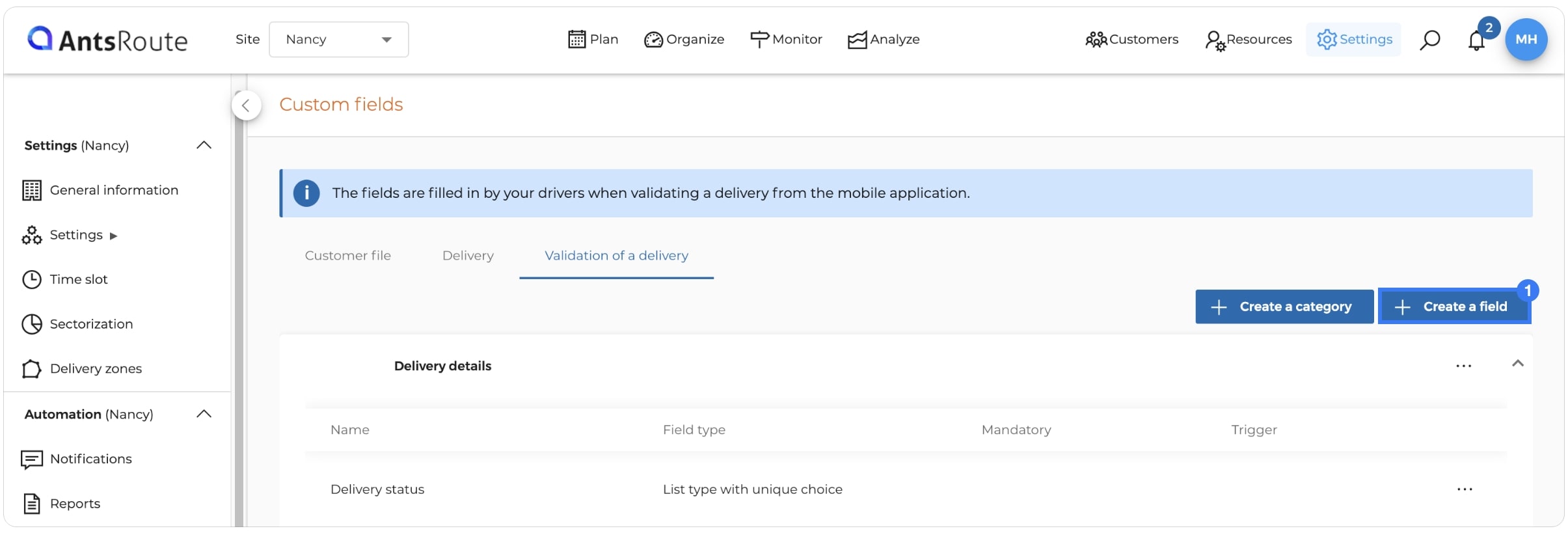
Task: Open the Delivery zones page
Action: point(96,369)
